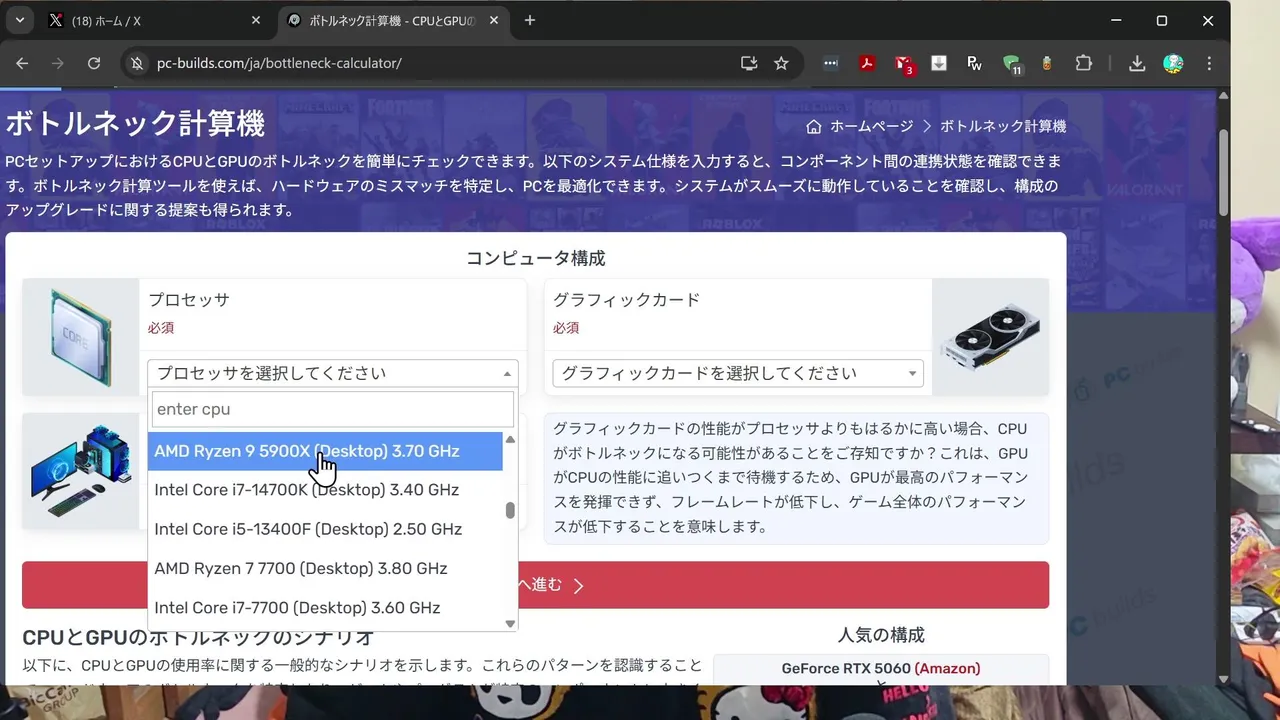Choose Intel Core i5-13400F option
Image resolution: width=1280 pixels, height=720 pixels.
pyautogui.click(x=325, y=529)
